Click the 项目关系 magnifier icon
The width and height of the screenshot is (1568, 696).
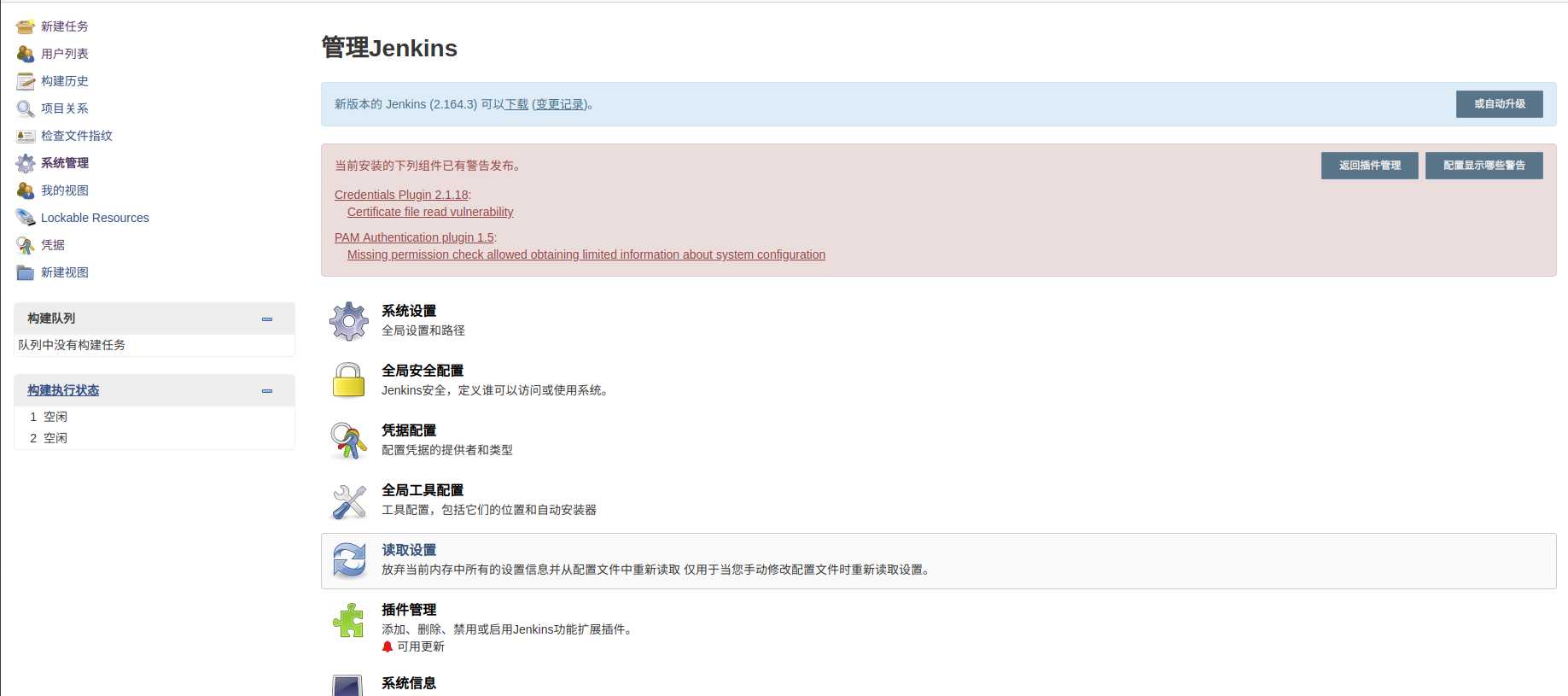(26, 108)
